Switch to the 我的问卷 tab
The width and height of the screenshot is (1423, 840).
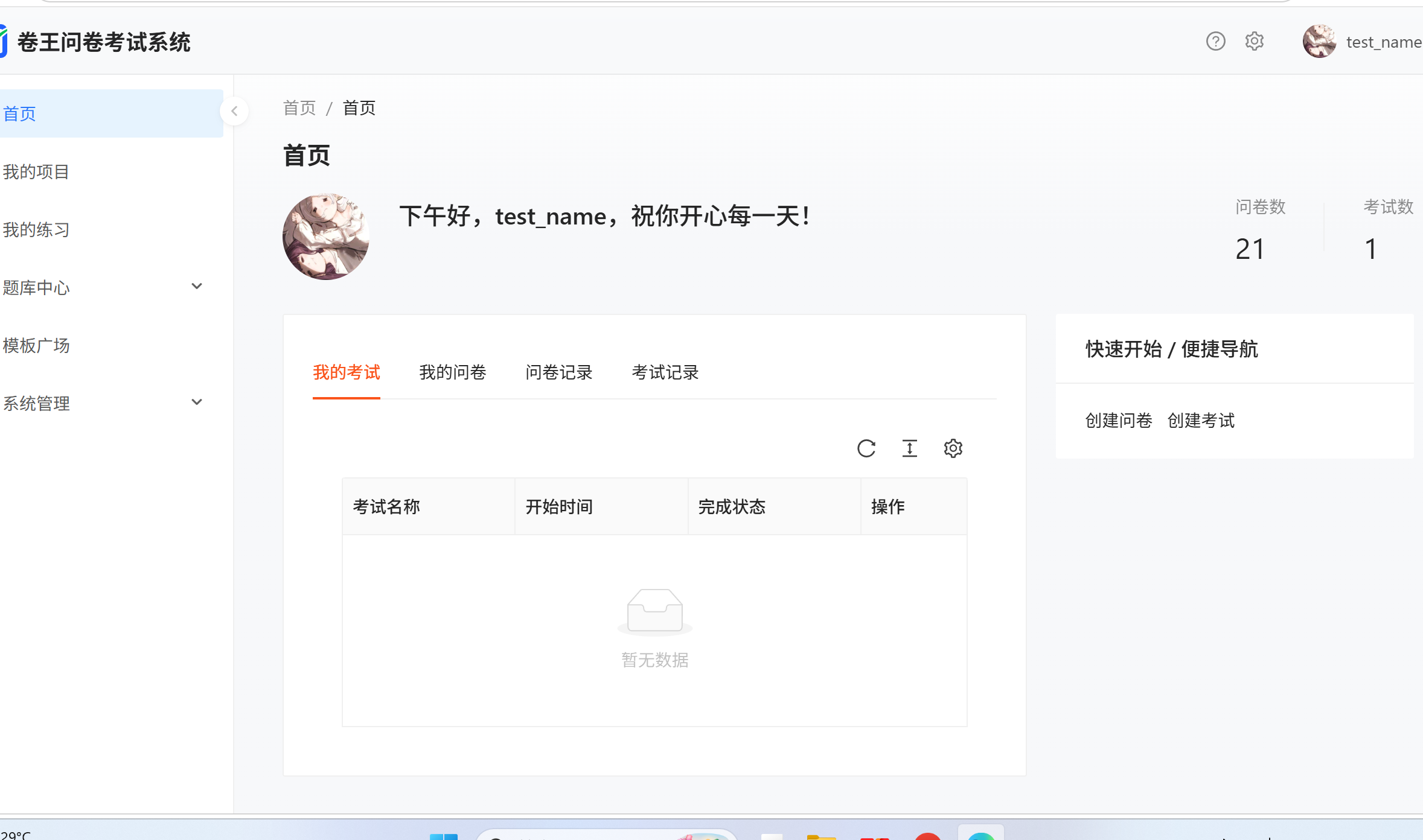click(x=452, y=372)
